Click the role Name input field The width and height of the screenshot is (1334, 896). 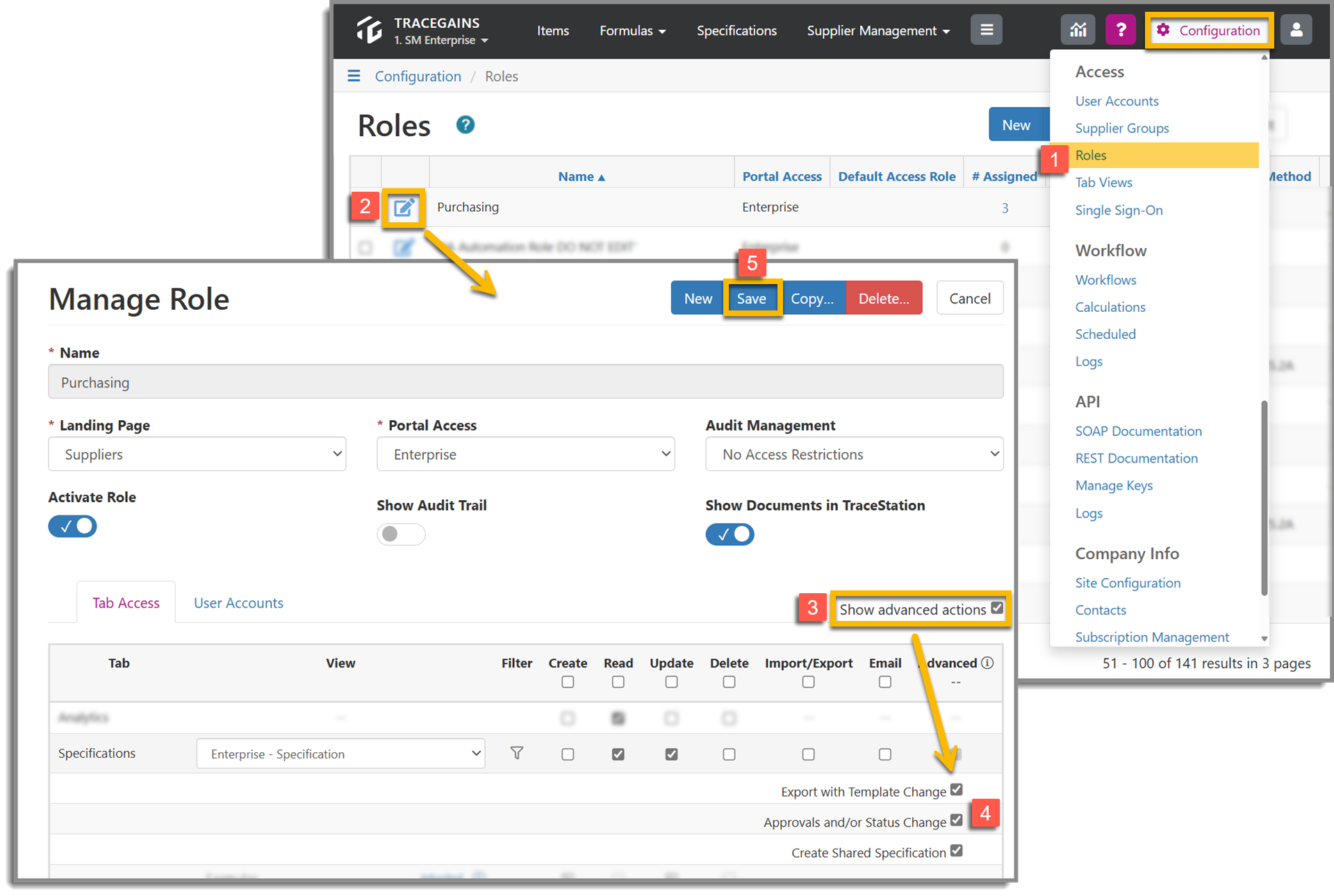526,381
